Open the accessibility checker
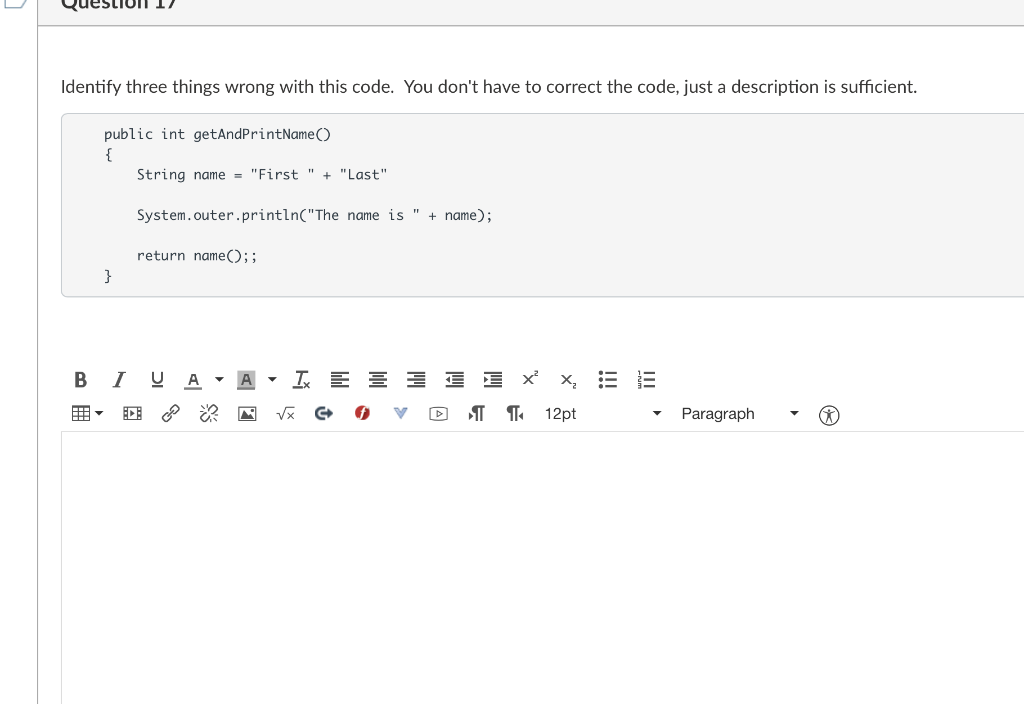The height and width of the screenshot is (704, 1024). point(828,414)
